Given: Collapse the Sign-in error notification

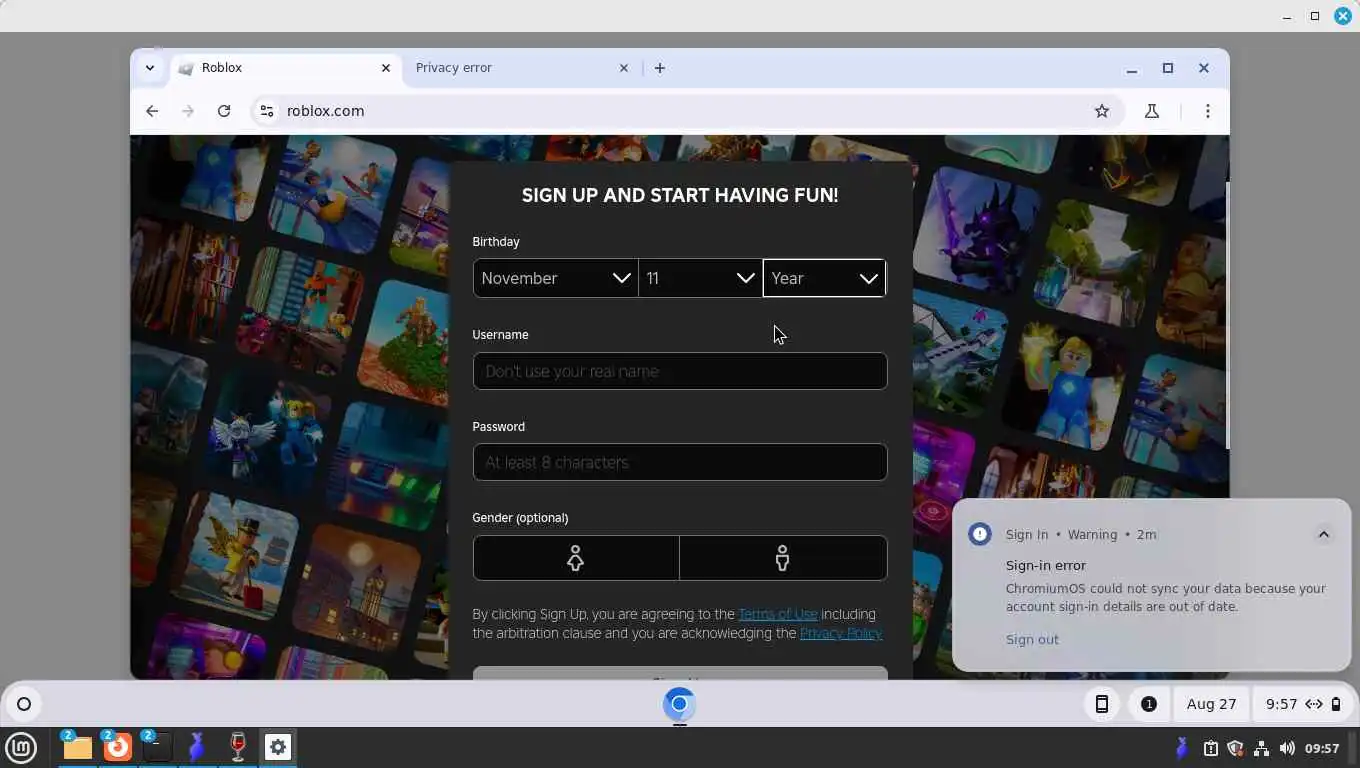Looking at the screenshot, I should tap(1323, 534).
